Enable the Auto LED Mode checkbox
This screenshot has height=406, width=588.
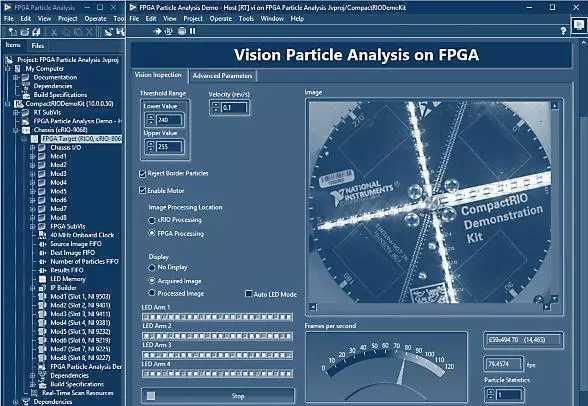(248, 294)
